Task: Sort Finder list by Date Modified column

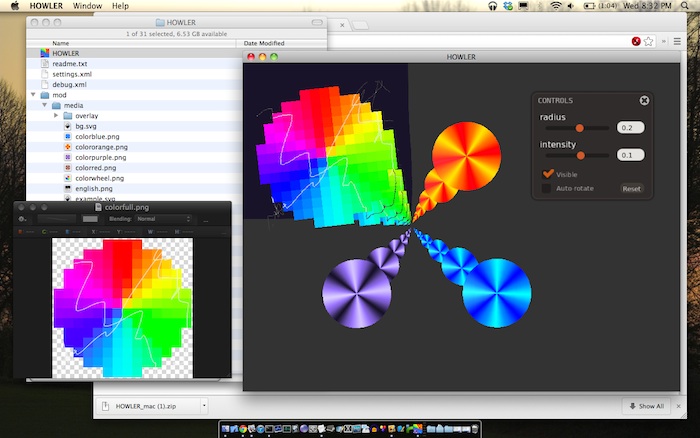Action: point(282,43)
